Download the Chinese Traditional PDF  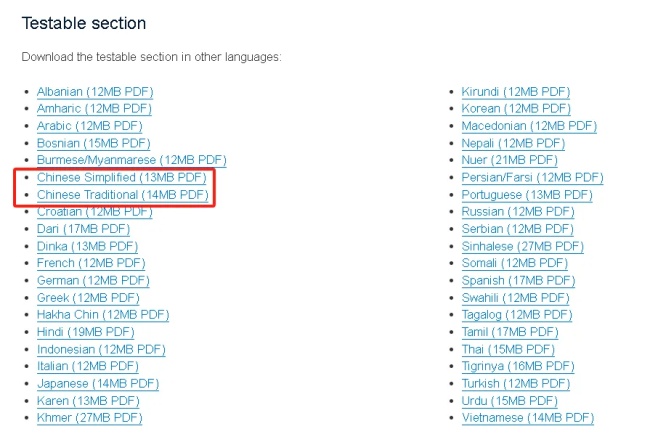pyautogui.click(x=123, y=195)
